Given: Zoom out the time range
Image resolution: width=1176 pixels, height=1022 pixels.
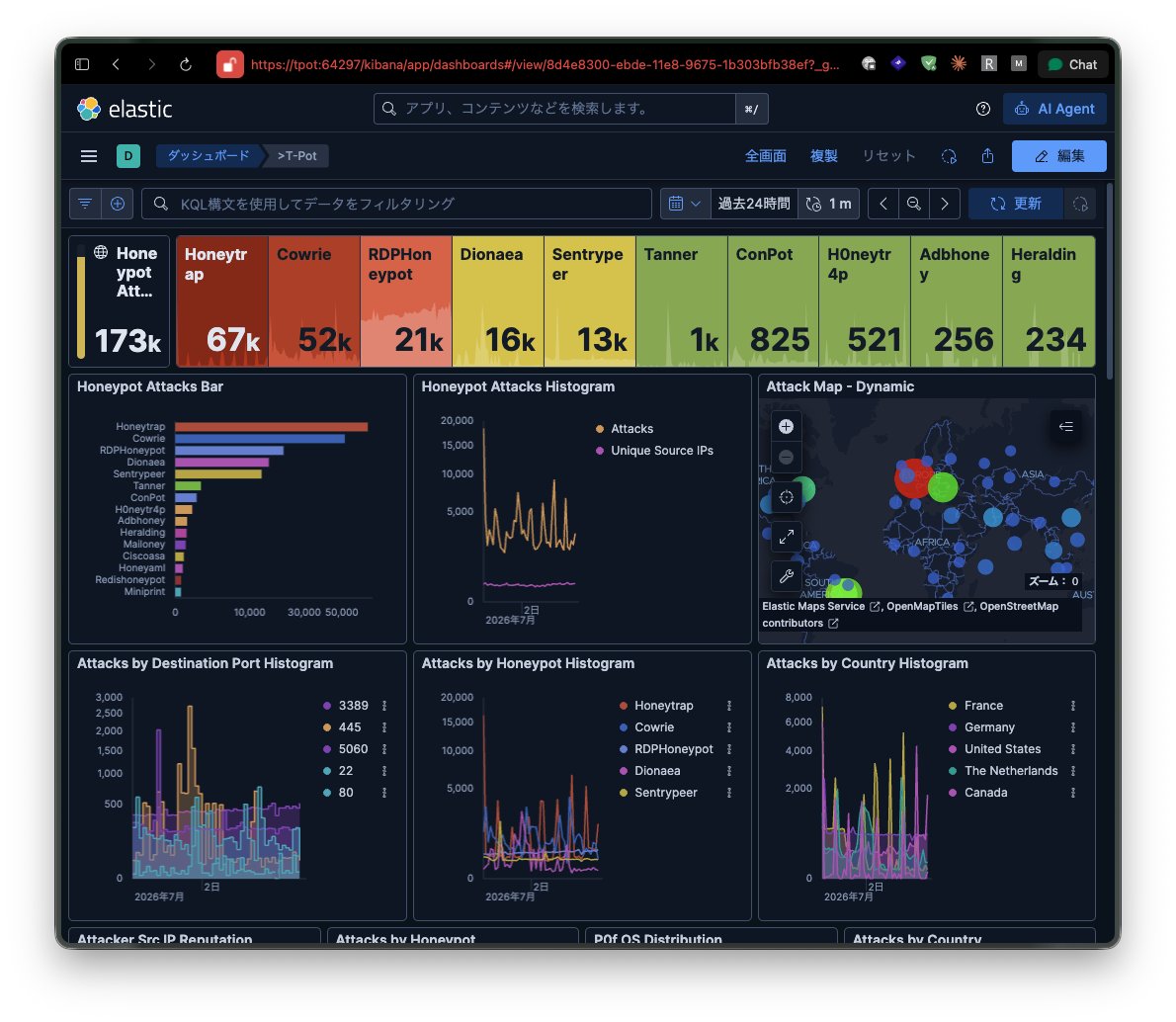Looking at the screenshot, I should coord(913,204).
